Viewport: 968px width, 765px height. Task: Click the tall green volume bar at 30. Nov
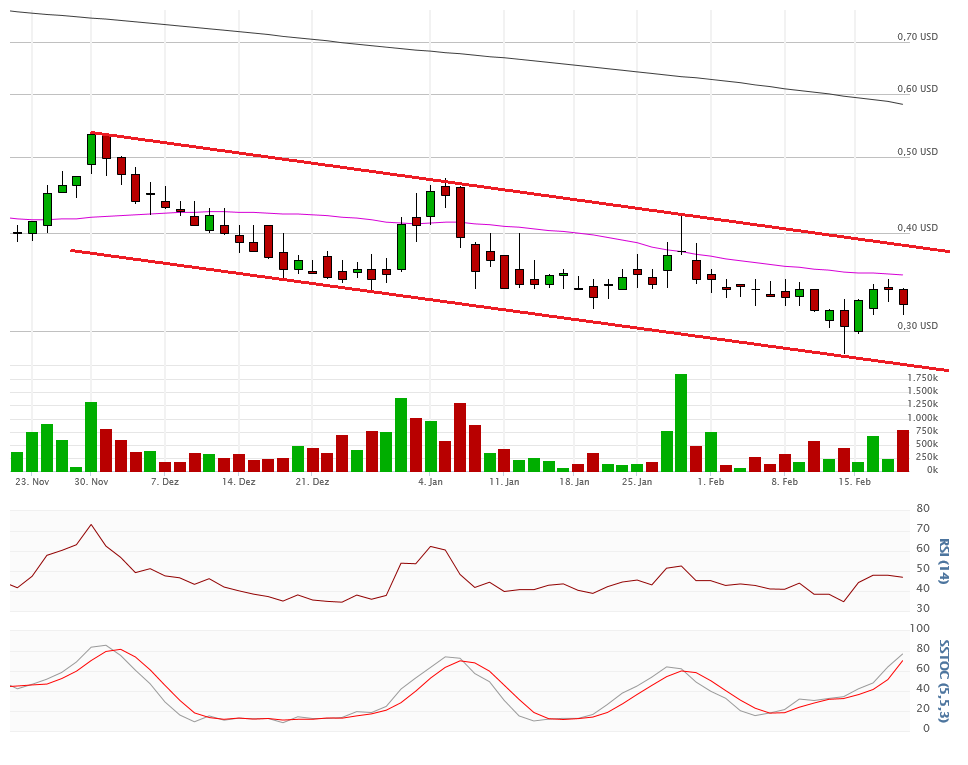[x=91, y=437]
